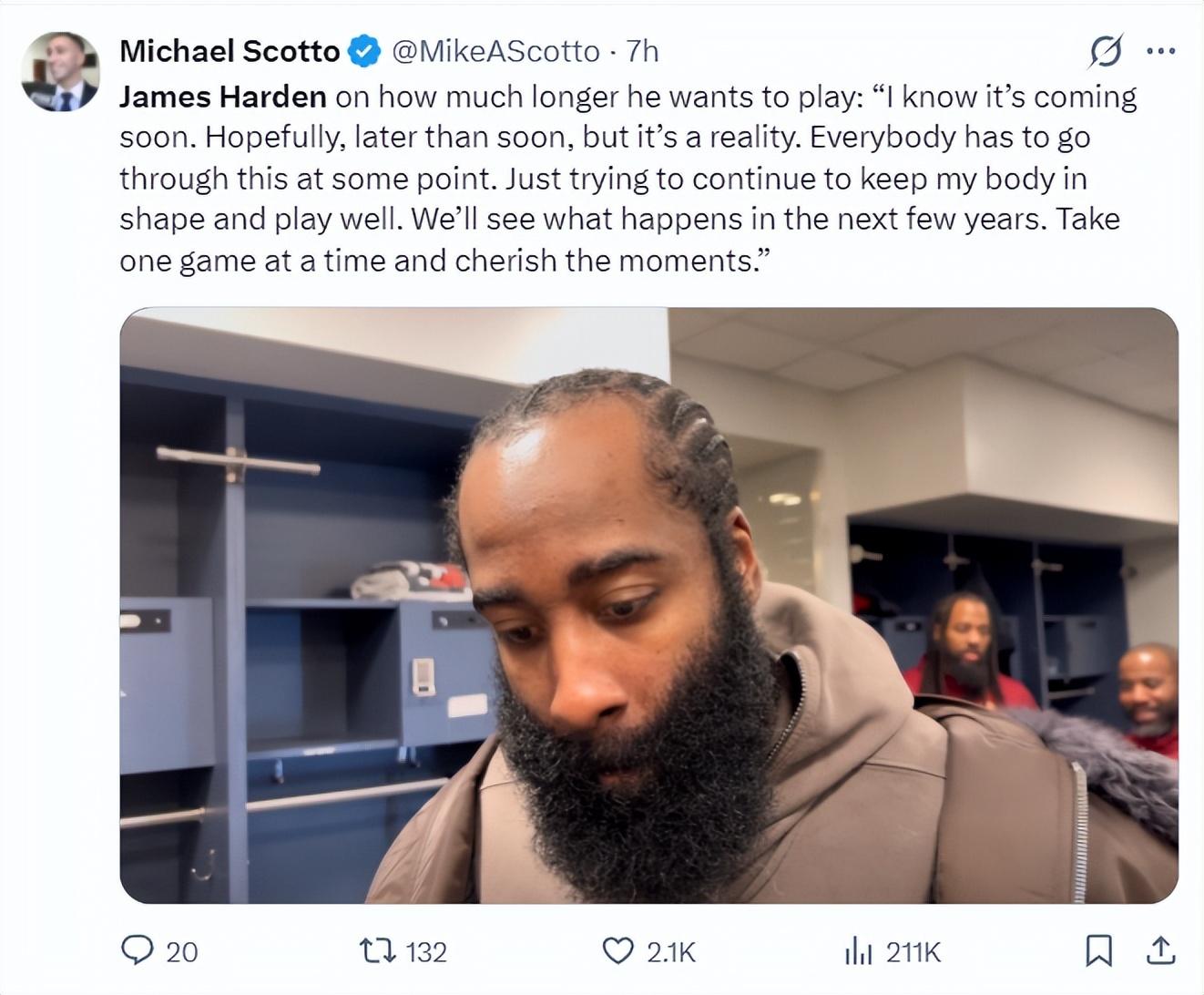Click the blue verified badge
Viewport: 1204px width, 995px height.
365,51
